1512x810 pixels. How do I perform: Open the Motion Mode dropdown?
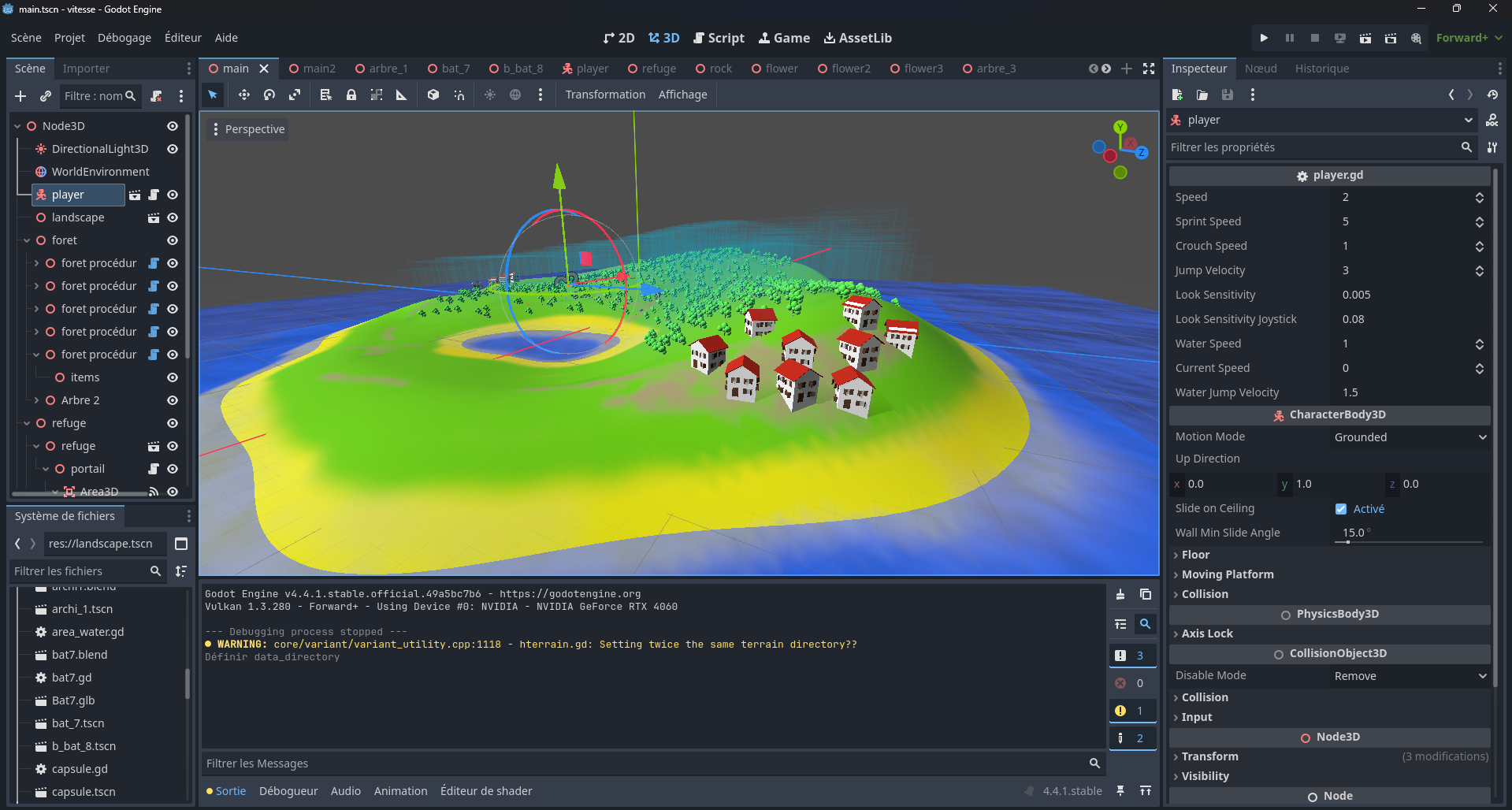pos(1409,437)
